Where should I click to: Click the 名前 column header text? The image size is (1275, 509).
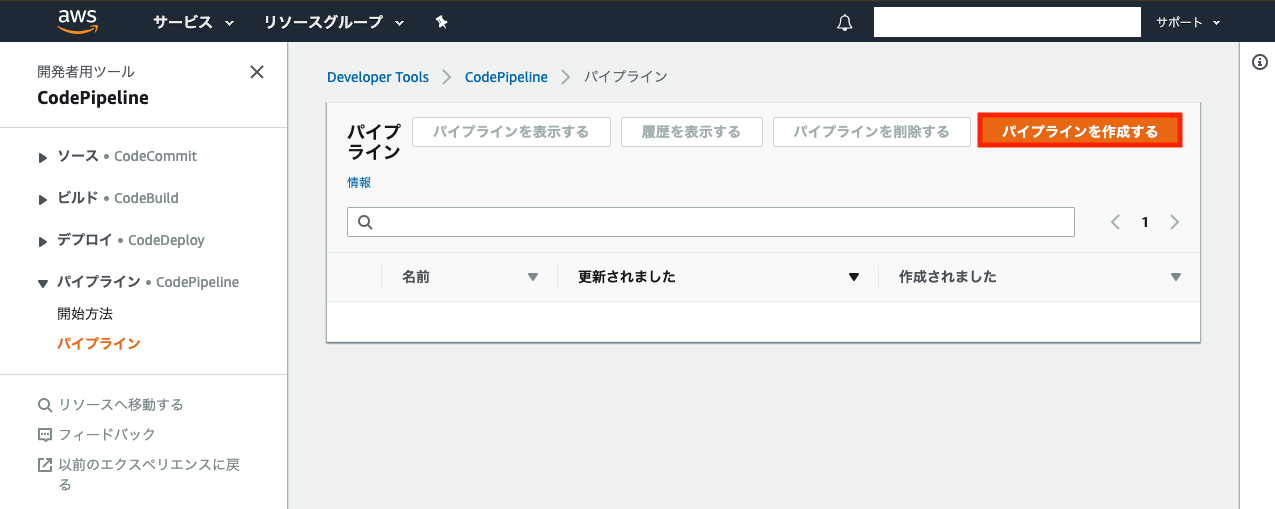pos(416,277)
